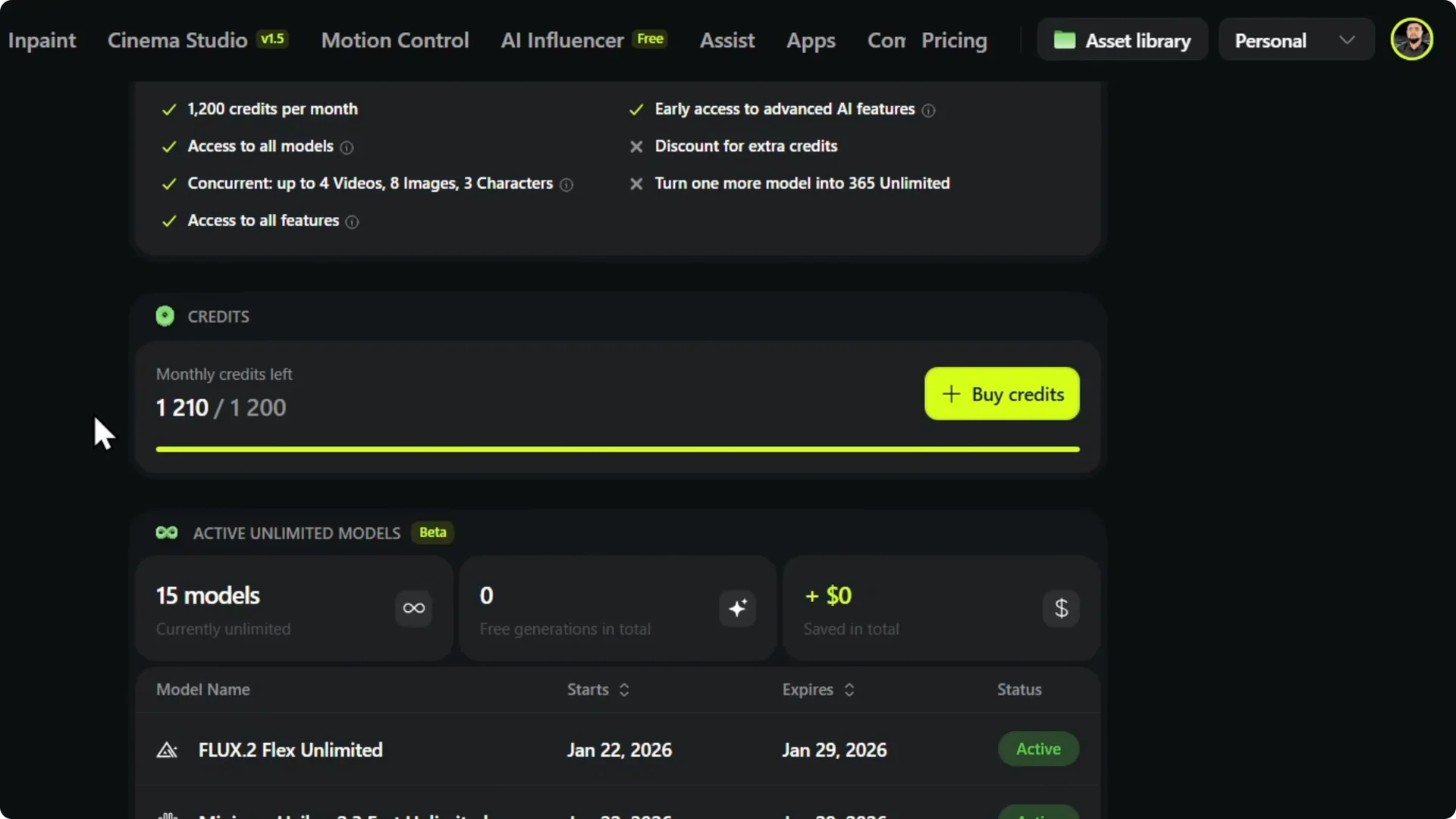This screenshot has height=819, width=1456.
Task: Click the sparkle icon on Free generations card
Action: [x=736, y=608]
